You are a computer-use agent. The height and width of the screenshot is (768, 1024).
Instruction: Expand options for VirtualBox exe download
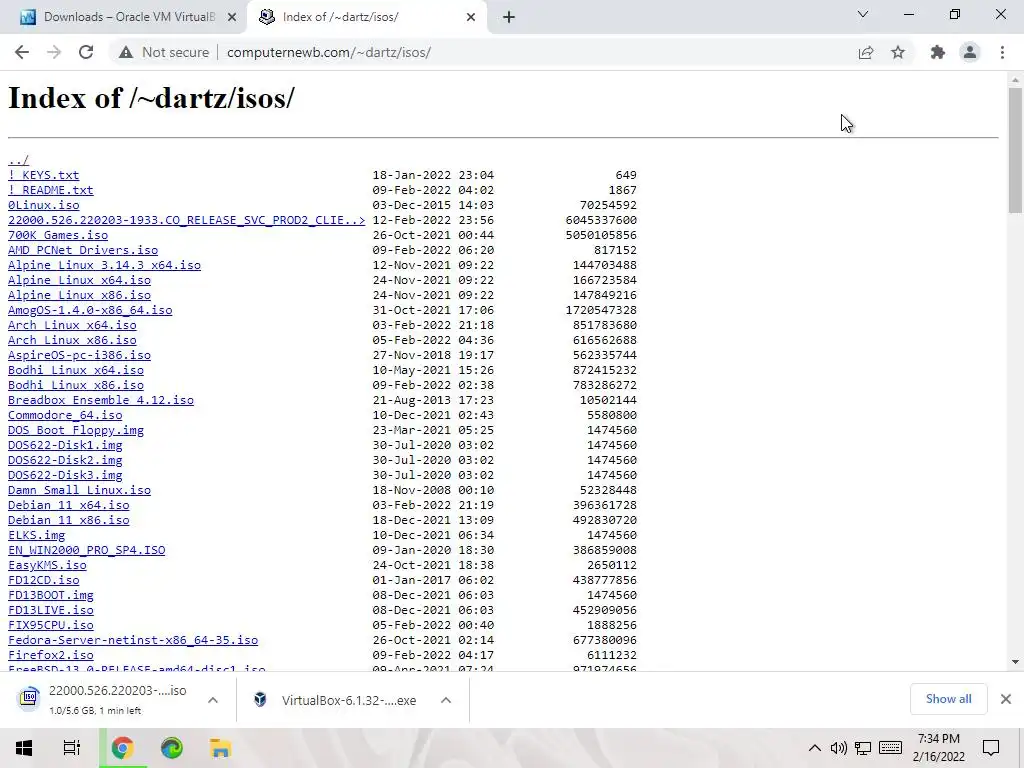tap(446, 700)
